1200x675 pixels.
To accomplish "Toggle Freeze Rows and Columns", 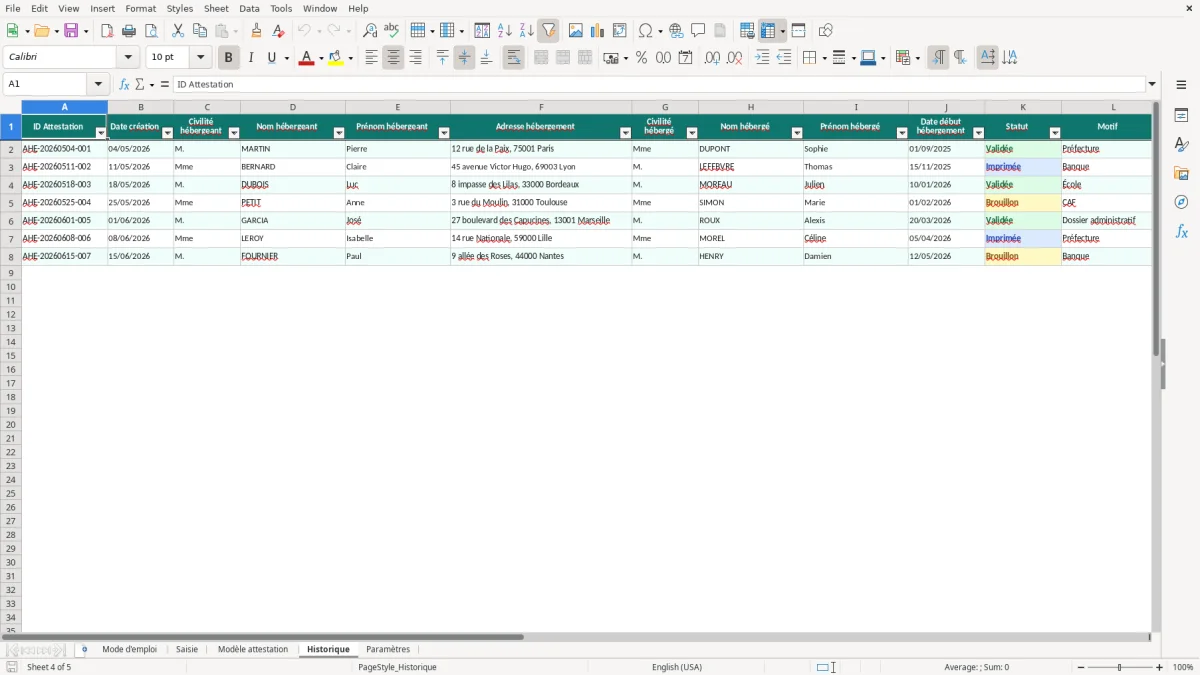I will (768, 31).
